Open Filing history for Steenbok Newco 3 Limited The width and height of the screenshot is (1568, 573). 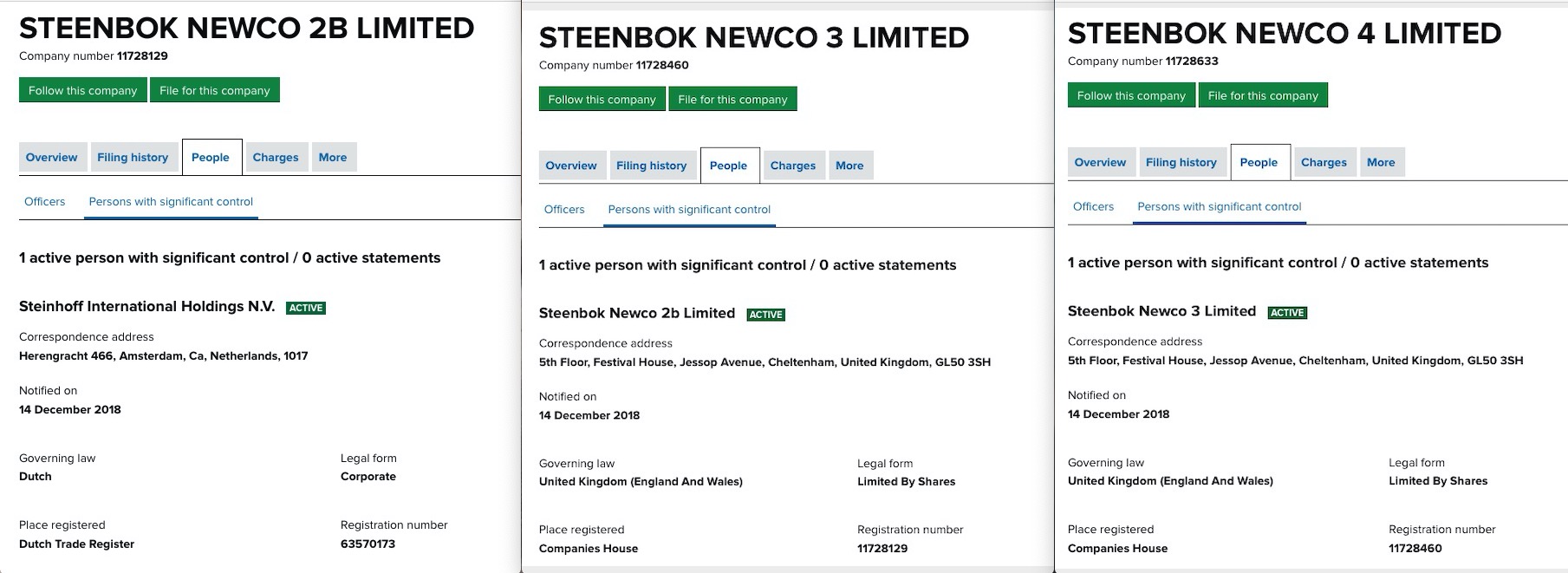652,165
